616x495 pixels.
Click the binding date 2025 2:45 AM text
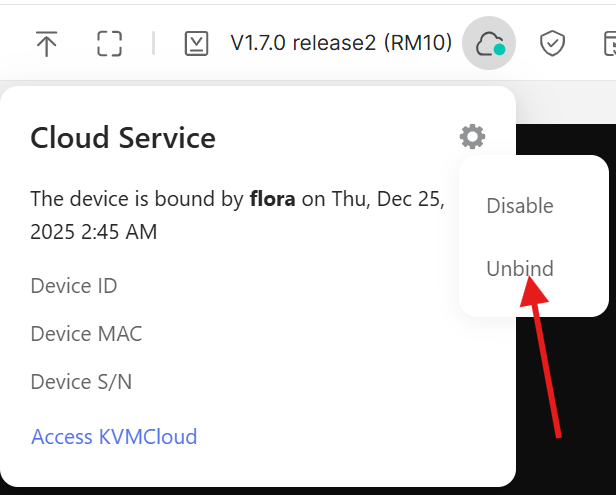click(x=94, y=232)
